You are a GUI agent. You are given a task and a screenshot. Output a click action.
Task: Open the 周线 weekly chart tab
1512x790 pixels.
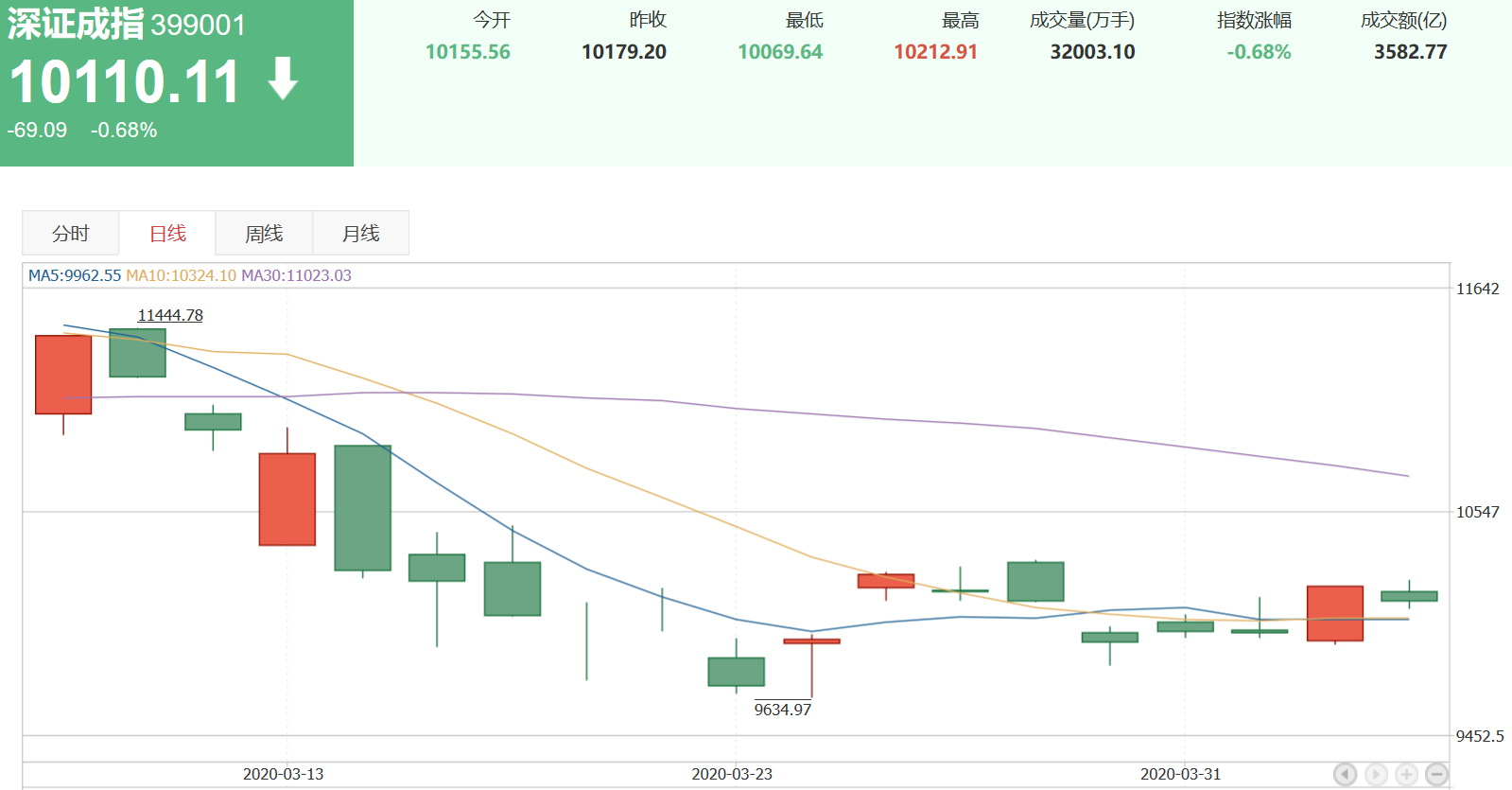pyautogui.click(x=264, y=234)
